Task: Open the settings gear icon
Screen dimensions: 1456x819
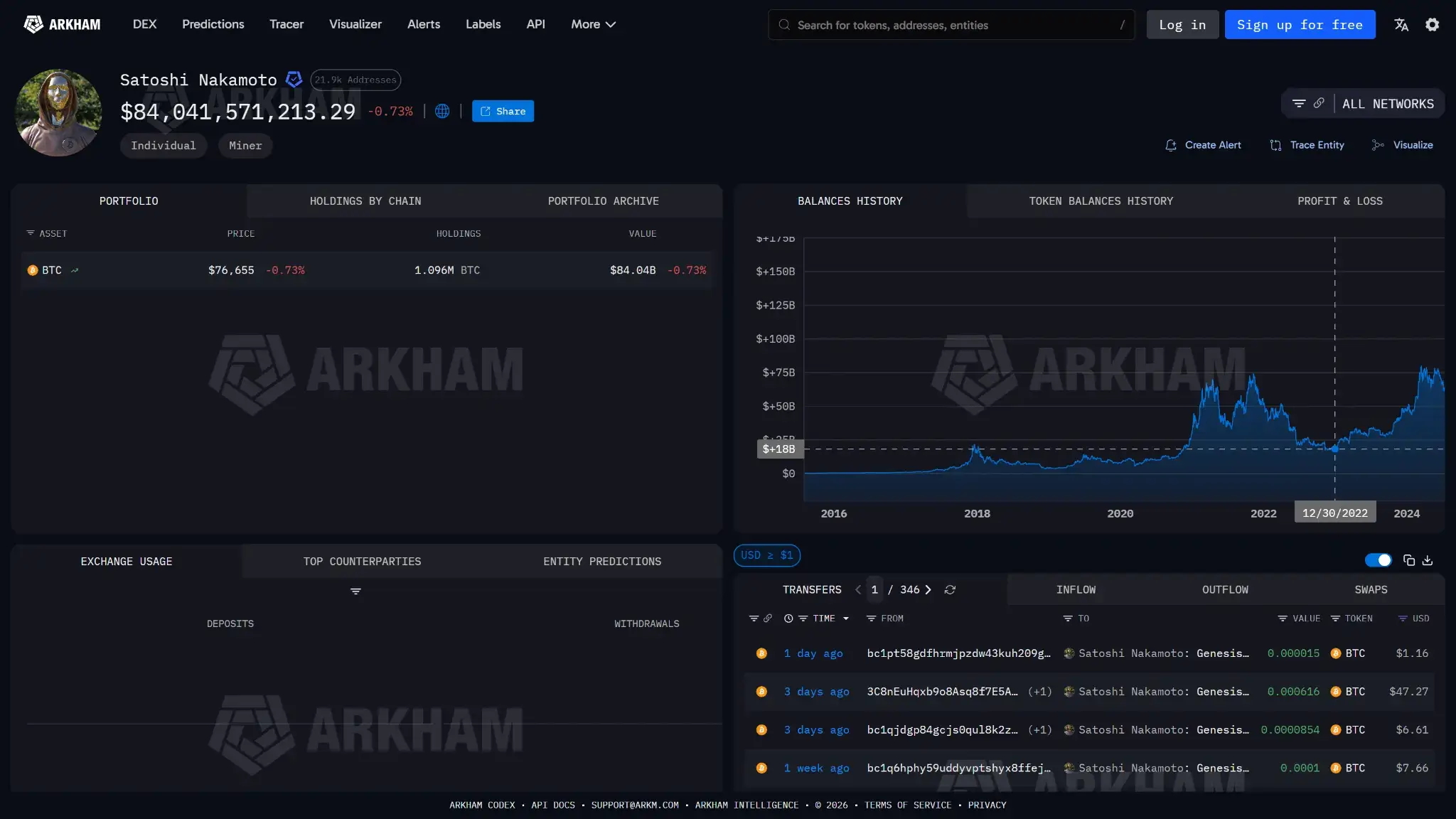Action: click(x=1433, y=25)
